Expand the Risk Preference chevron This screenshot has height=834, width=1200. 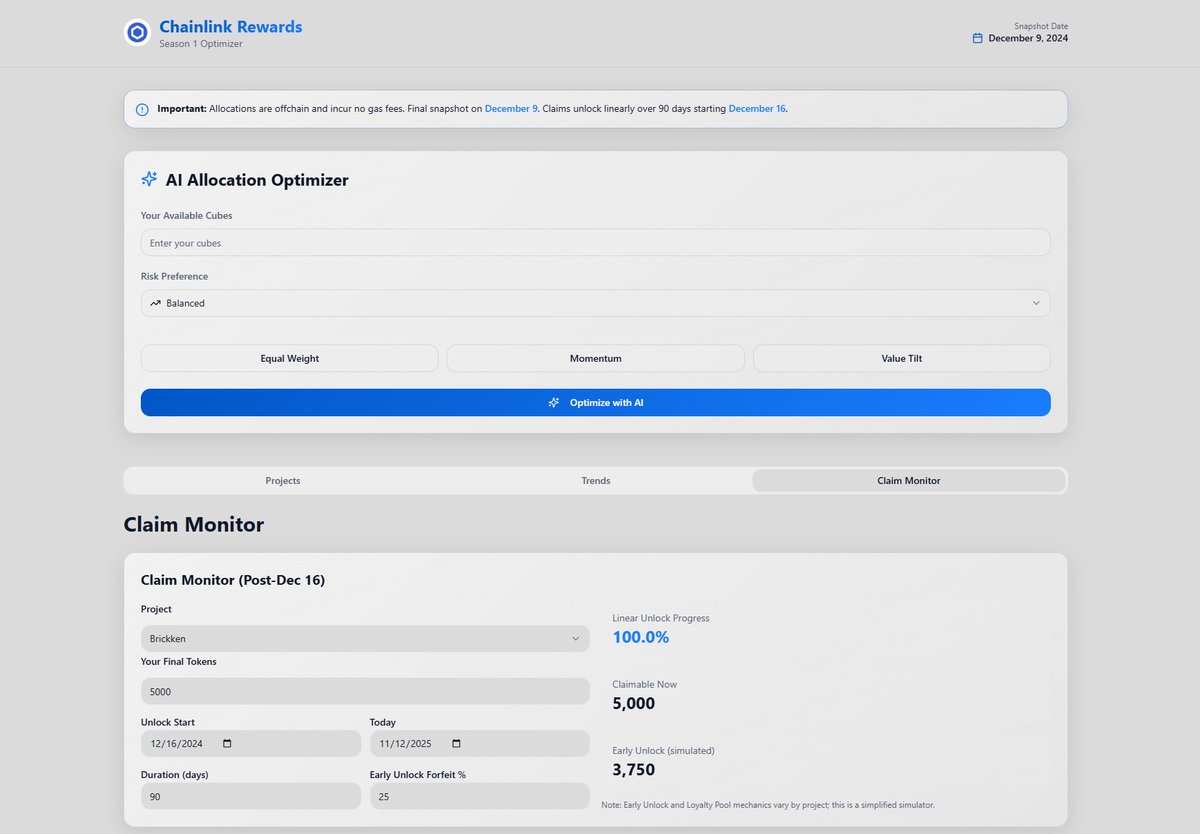[x=1036, y=303]
